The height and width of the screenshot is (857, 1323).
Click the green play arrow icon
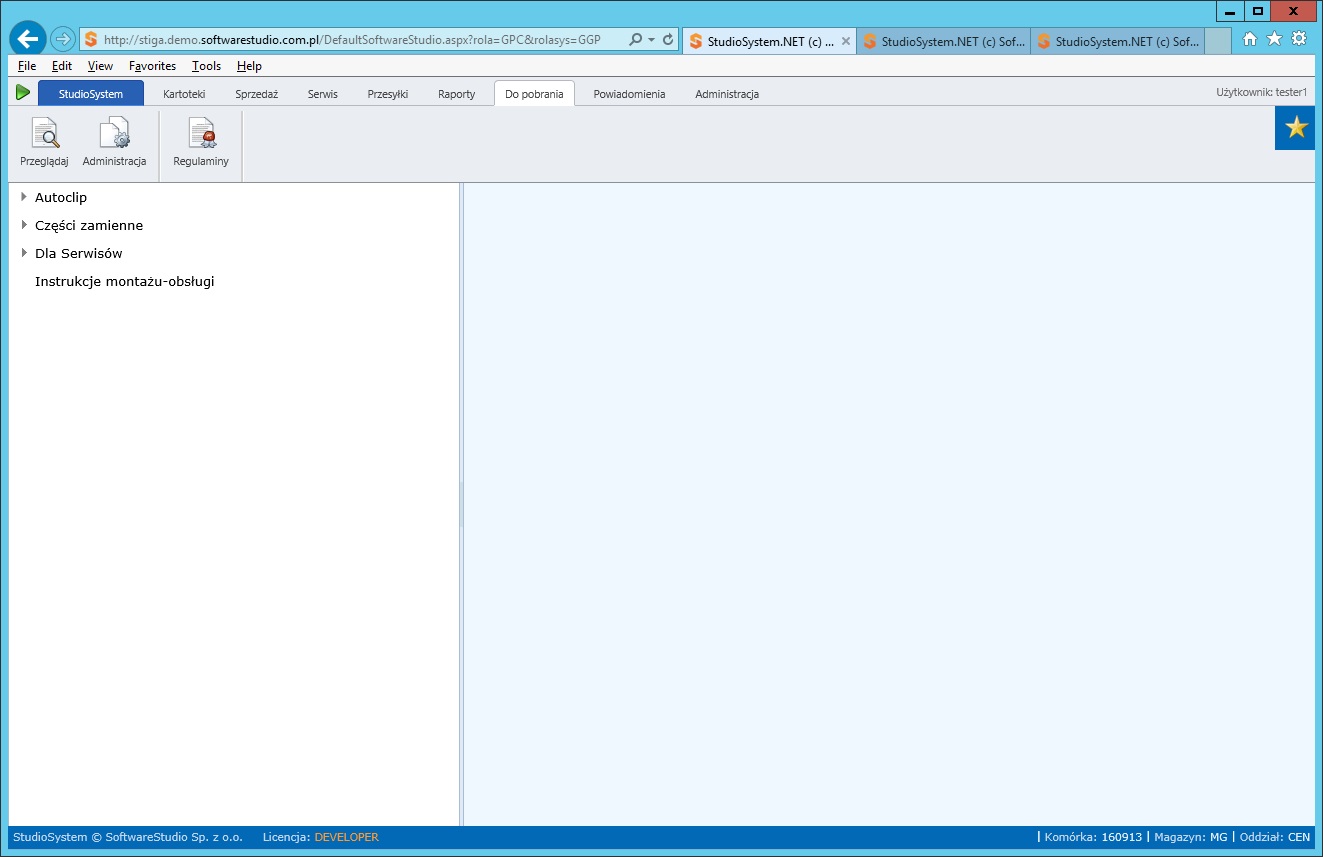tap(23, 93)
